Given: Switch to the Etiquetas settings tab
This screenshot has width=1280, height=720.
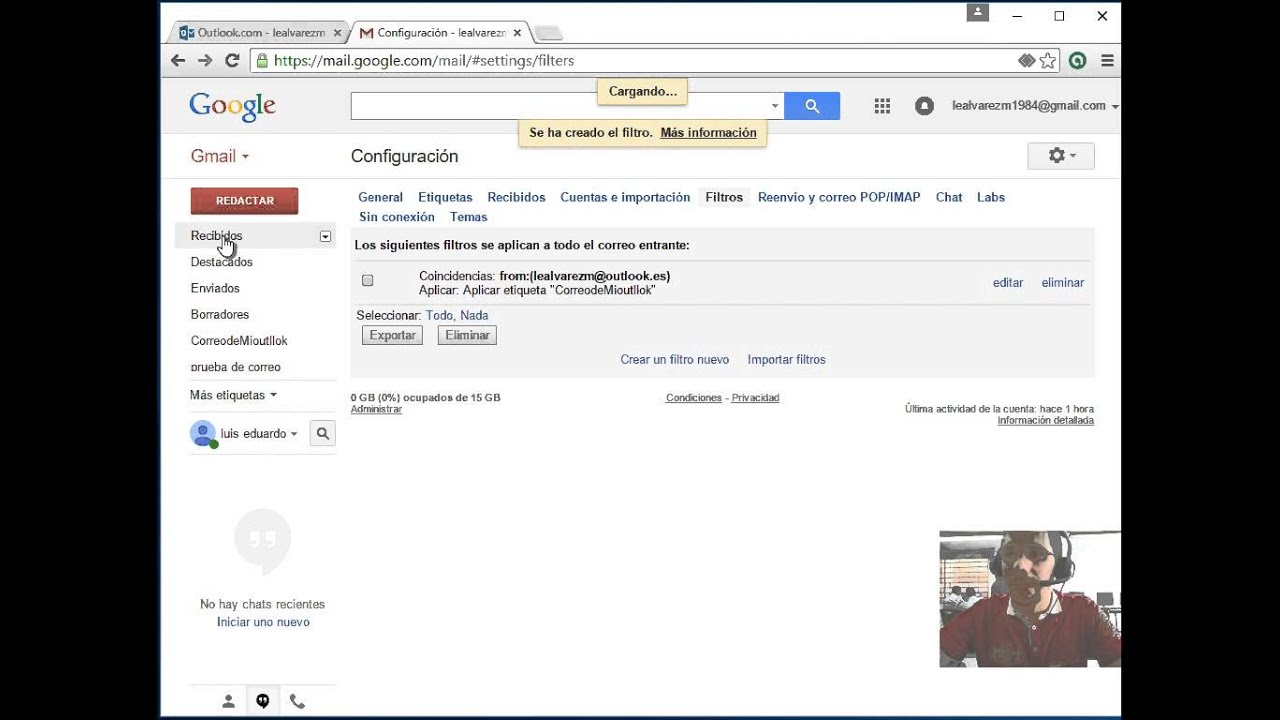Looking at the screenshot, I should point(445,197).
